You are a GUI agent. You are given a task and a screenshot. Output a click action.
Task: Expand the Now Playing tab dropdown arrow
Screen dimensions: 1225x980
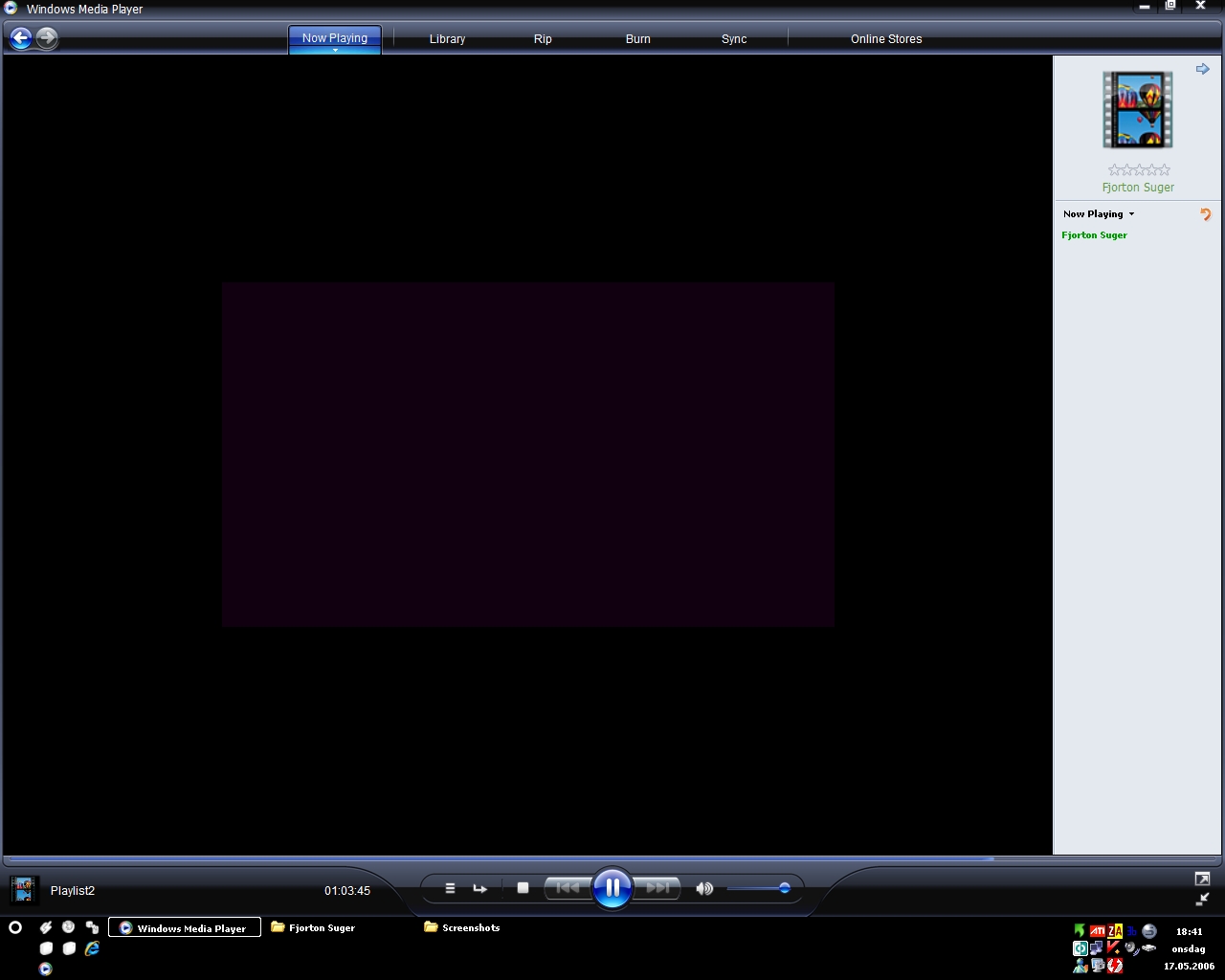tap(335, 50)
